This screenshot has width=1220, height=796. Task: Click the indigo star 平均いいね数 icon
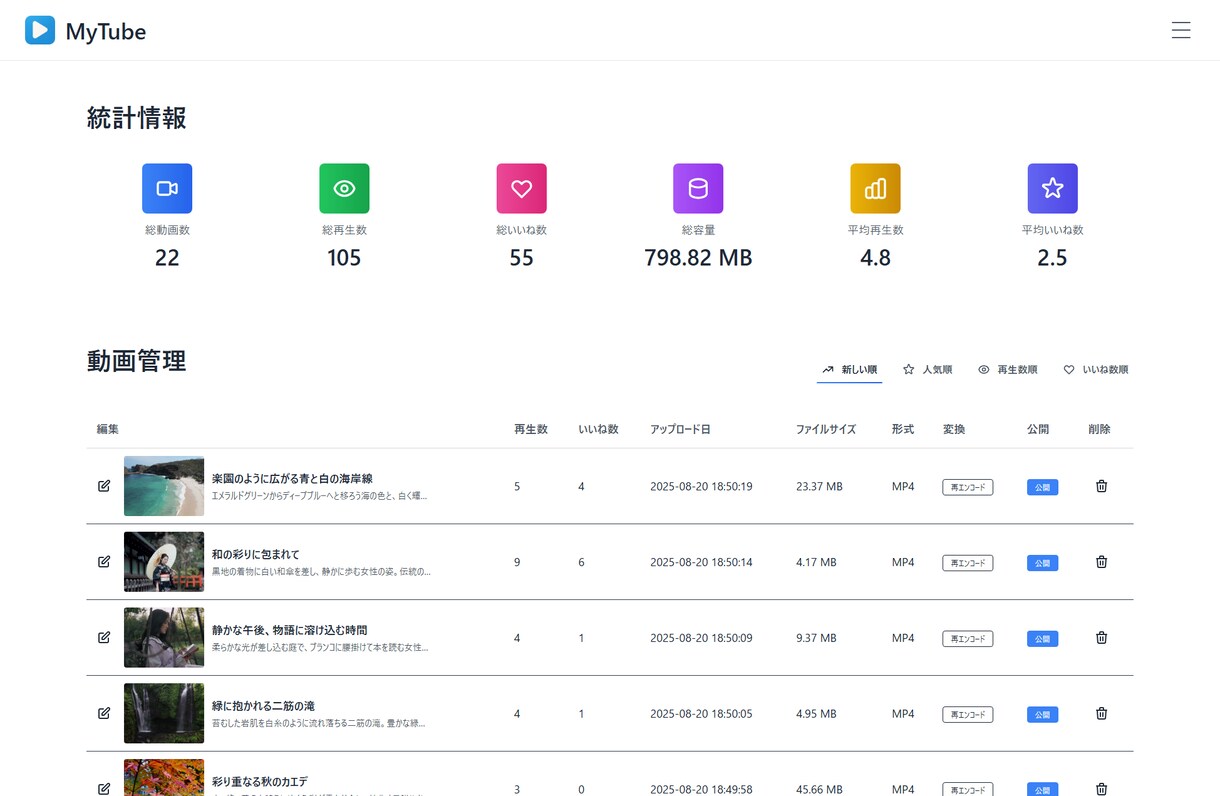tap(1052, 188)
